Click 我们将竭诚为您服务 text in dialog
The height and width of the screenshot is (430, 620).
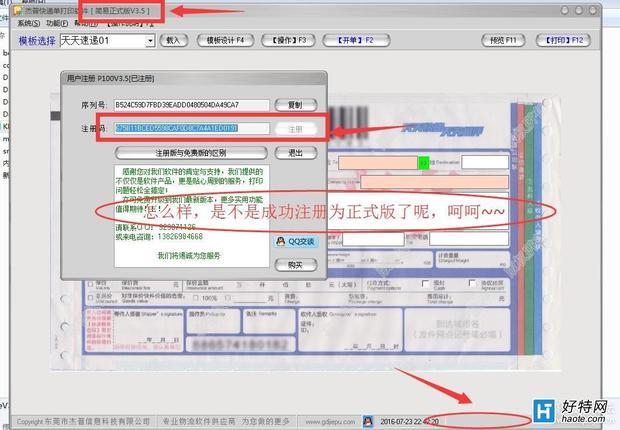(x=189, y=256)
